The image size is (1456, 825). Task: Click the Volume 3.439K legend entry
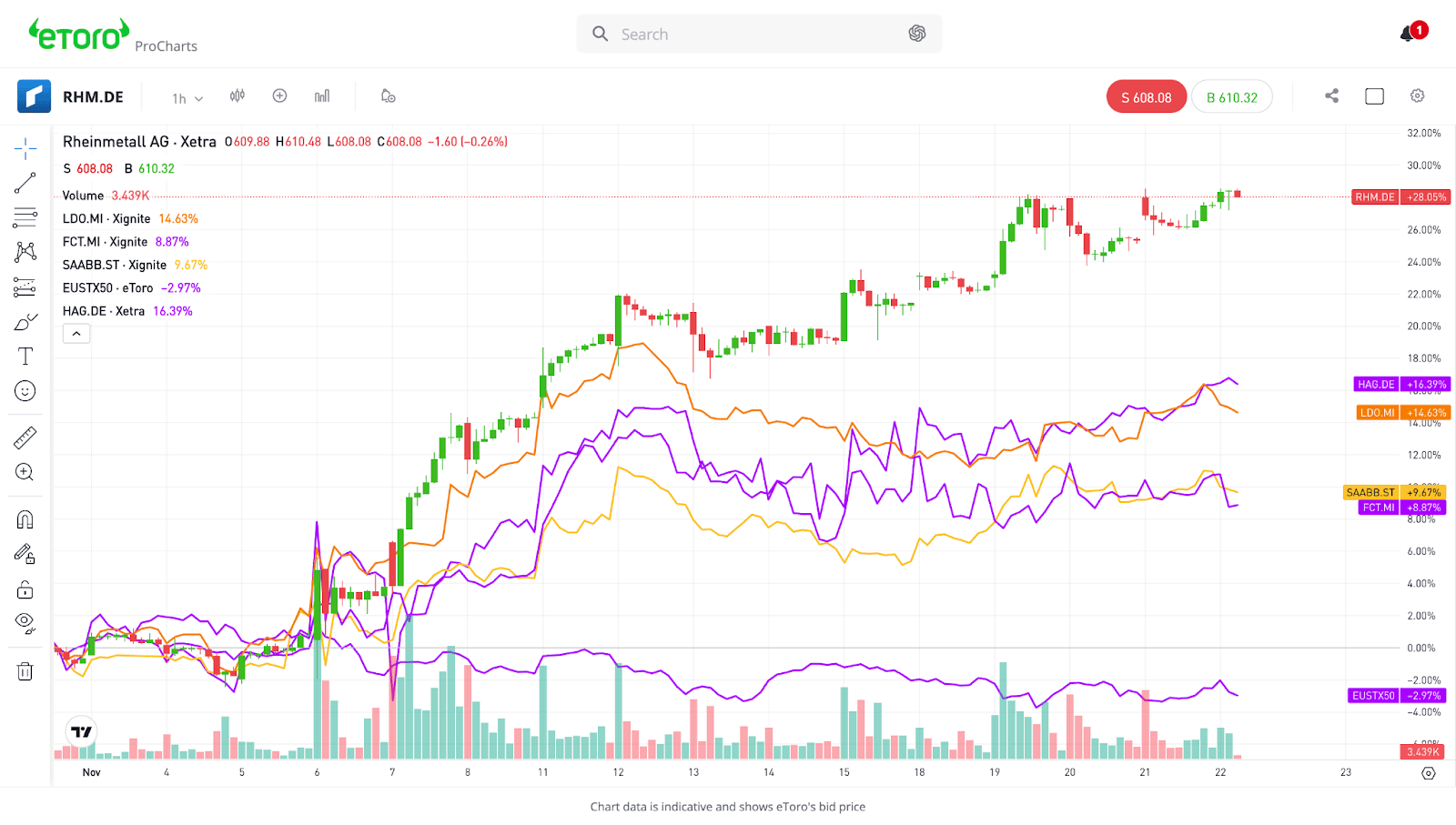(106, 196)
